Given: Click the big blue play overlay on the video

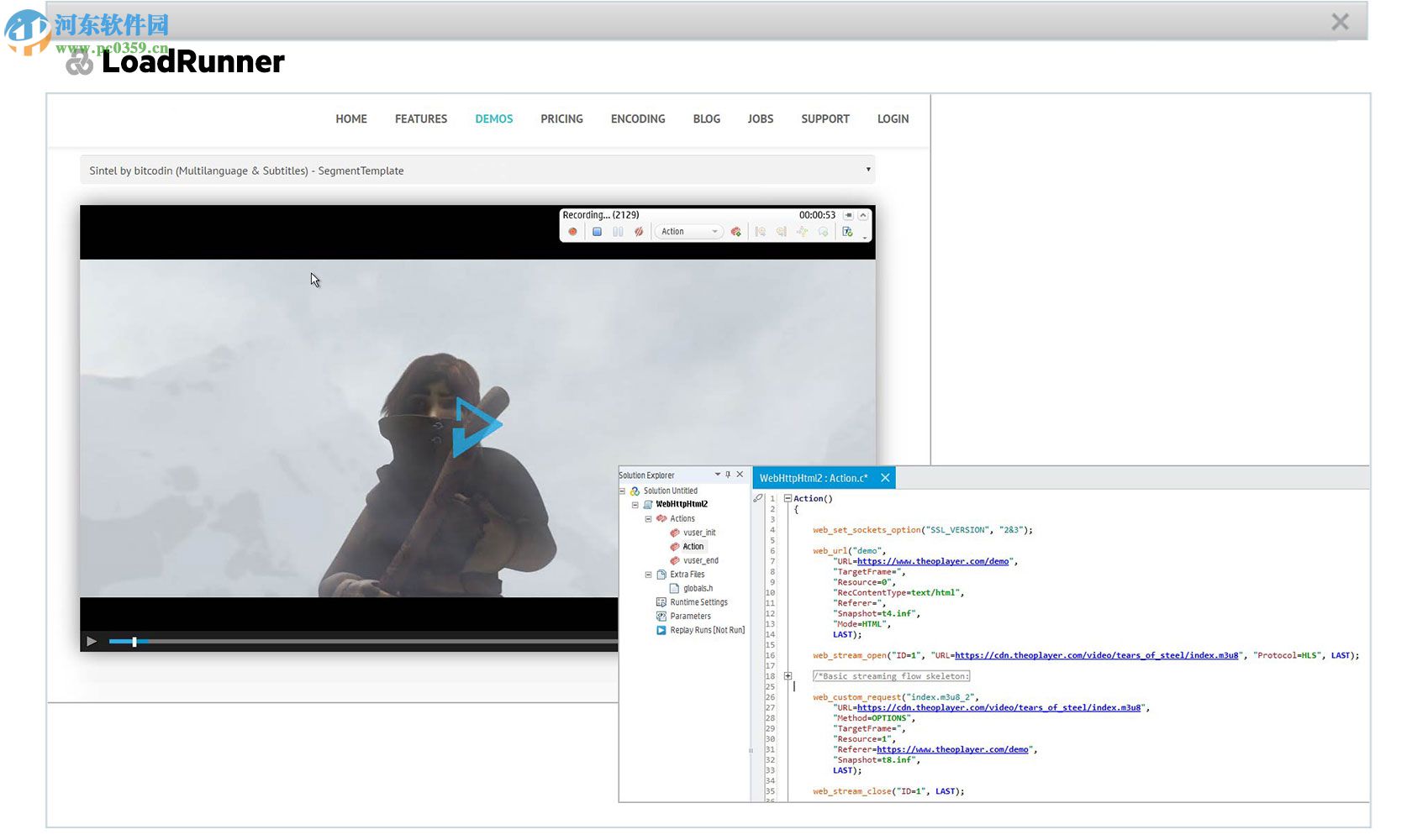Looking at the screenshot, I should click(477, 428).
